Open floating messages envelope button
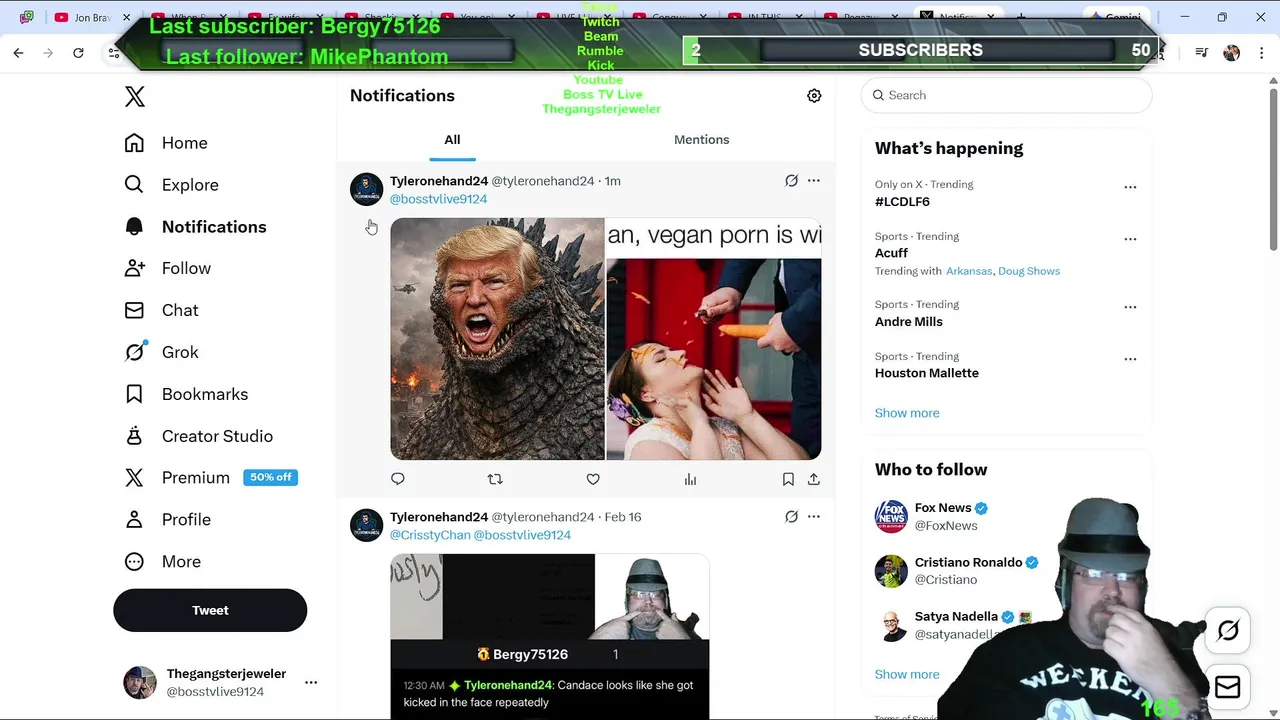1280x720 pixels. [1228, 687]
